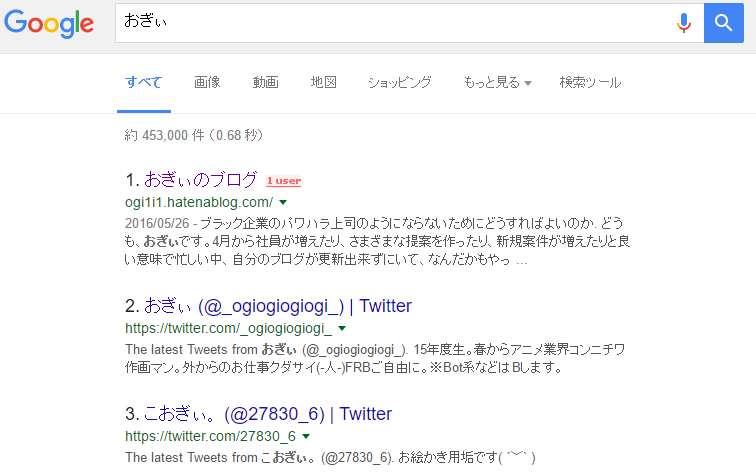Click the Google logo
The height and width of the screenshot is (474, 756).
pyautogui.click(x=49, y=23)
